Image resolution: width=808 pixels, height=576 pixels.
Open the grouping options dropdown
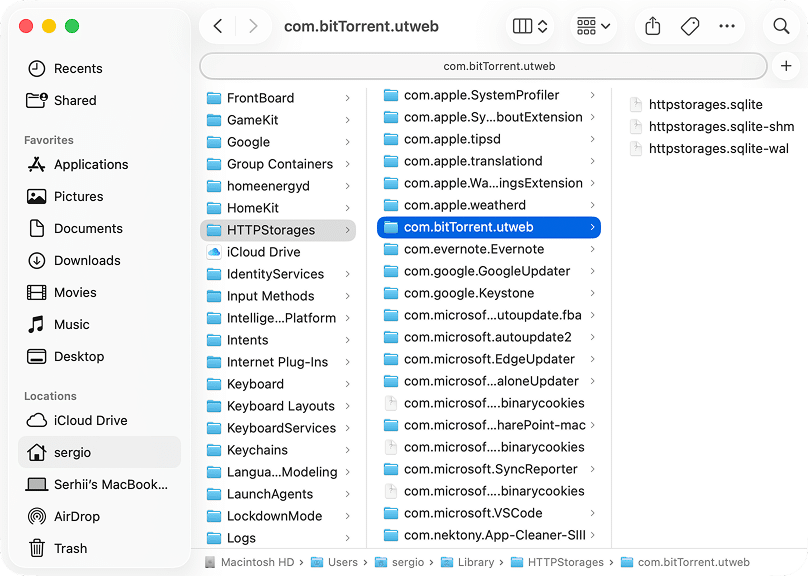click(592, 26)
